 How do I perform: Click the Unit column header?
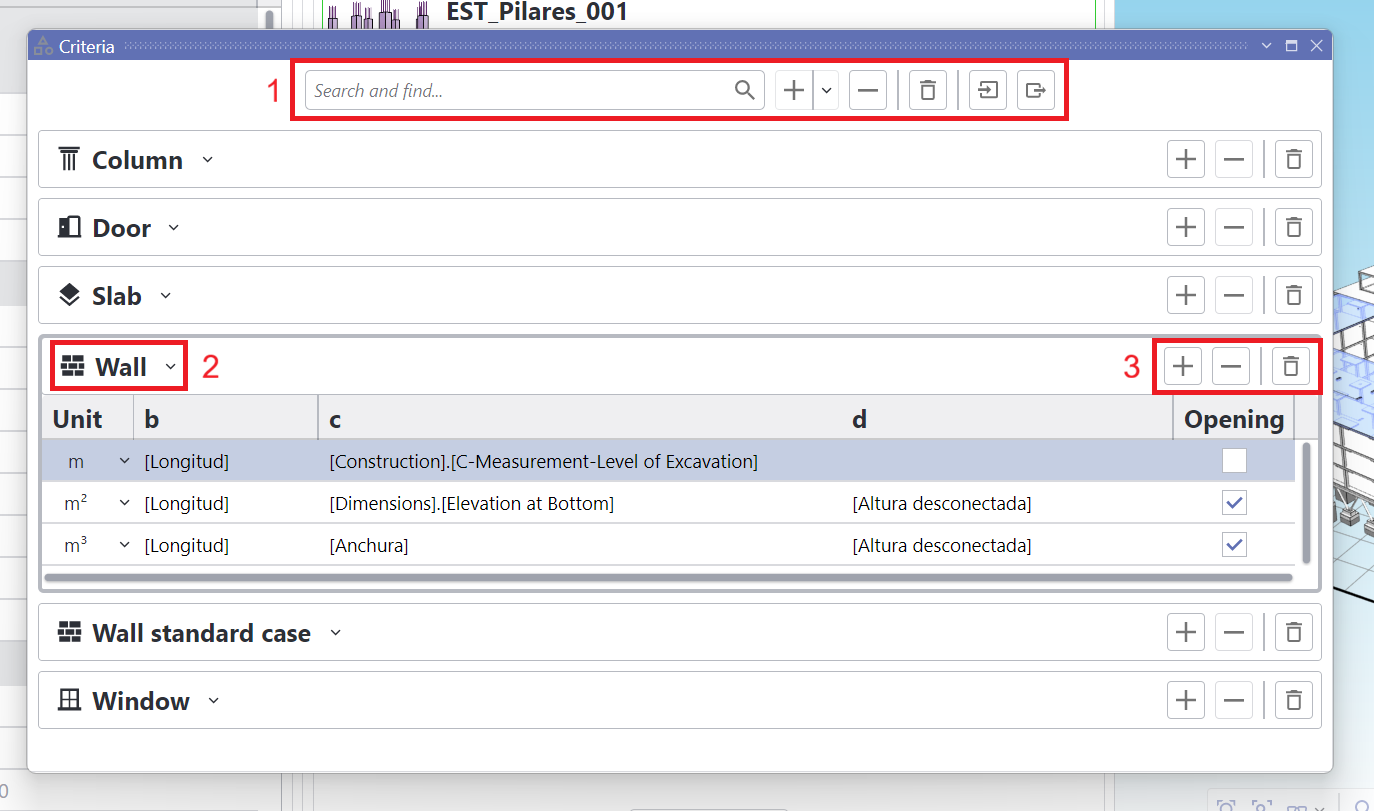pos(88,419)
